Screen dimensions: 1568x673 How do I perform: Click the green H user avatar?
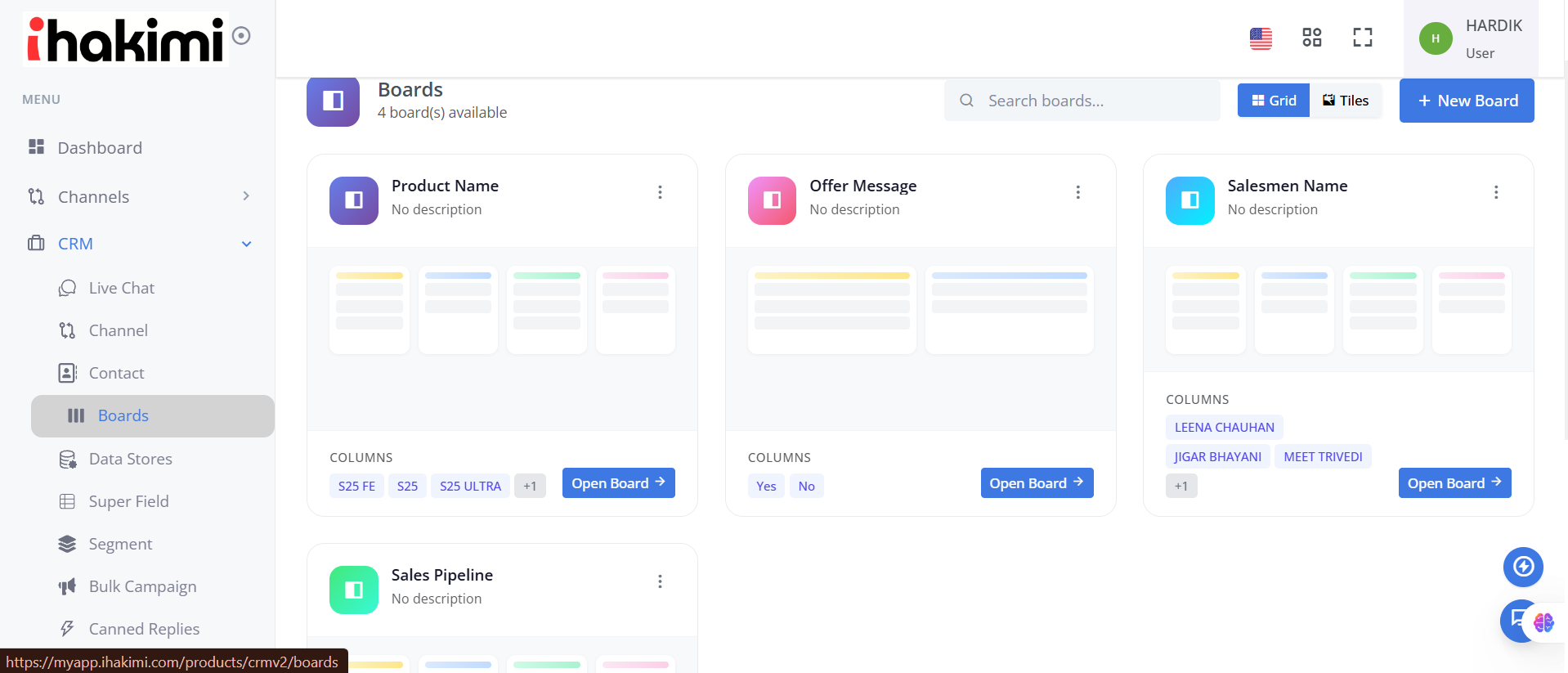tap(1436, 38)
